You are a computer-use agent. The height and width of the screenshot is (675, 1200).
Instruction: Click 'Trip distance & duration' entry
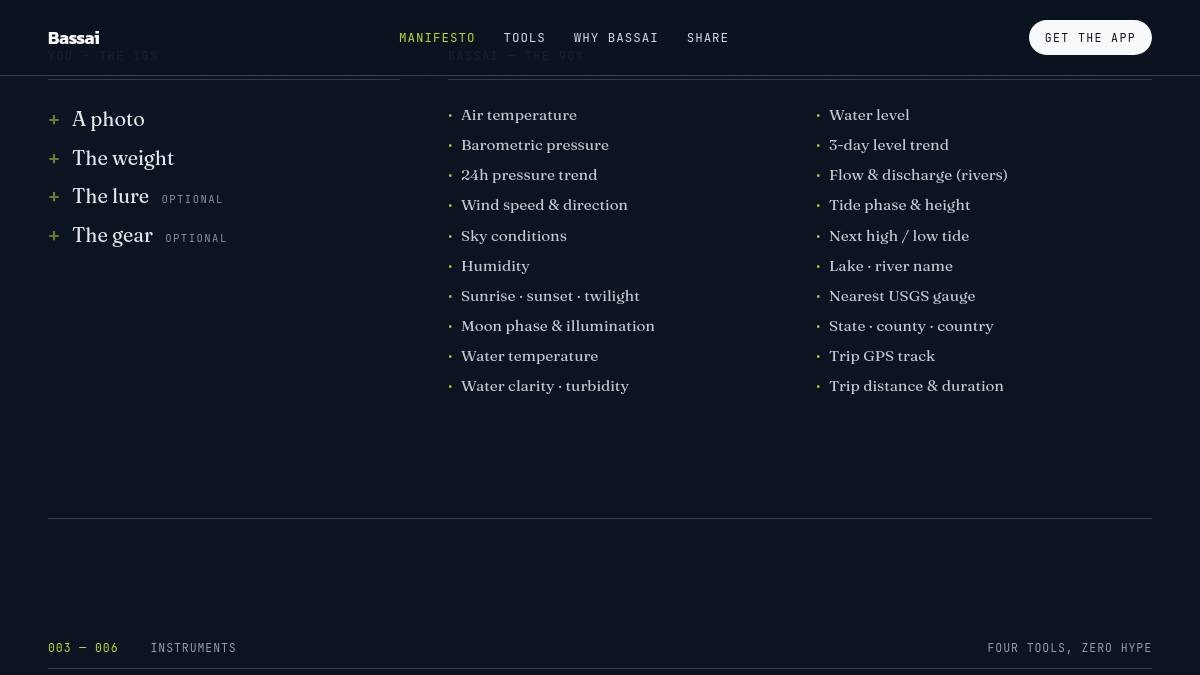(x=916, y=386)
